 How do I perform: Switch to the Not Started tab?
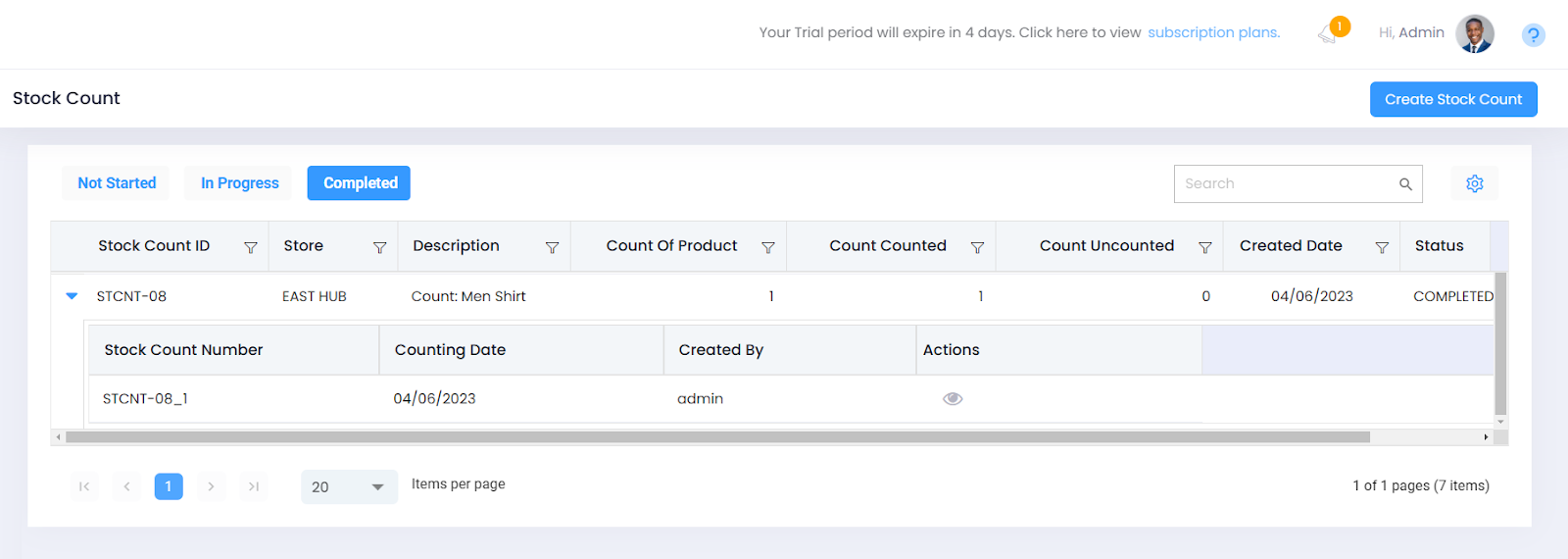[117, 183]
